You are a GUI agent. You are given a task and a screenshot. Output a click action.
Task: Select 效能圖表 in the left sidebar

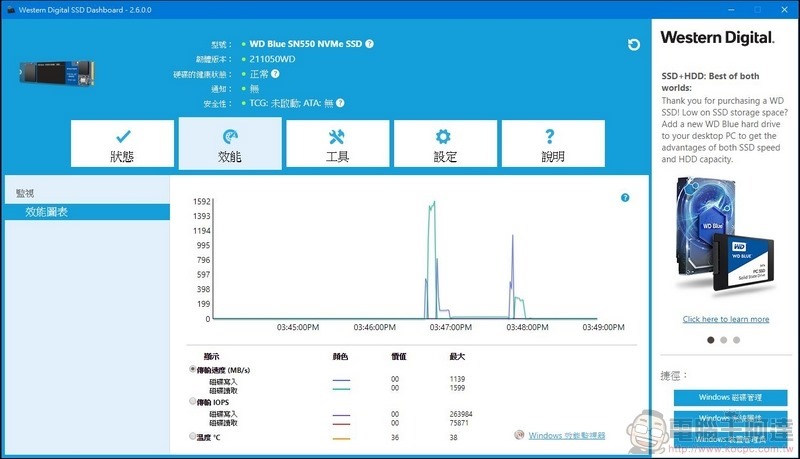pyautogui.click(x=87, y=212)
